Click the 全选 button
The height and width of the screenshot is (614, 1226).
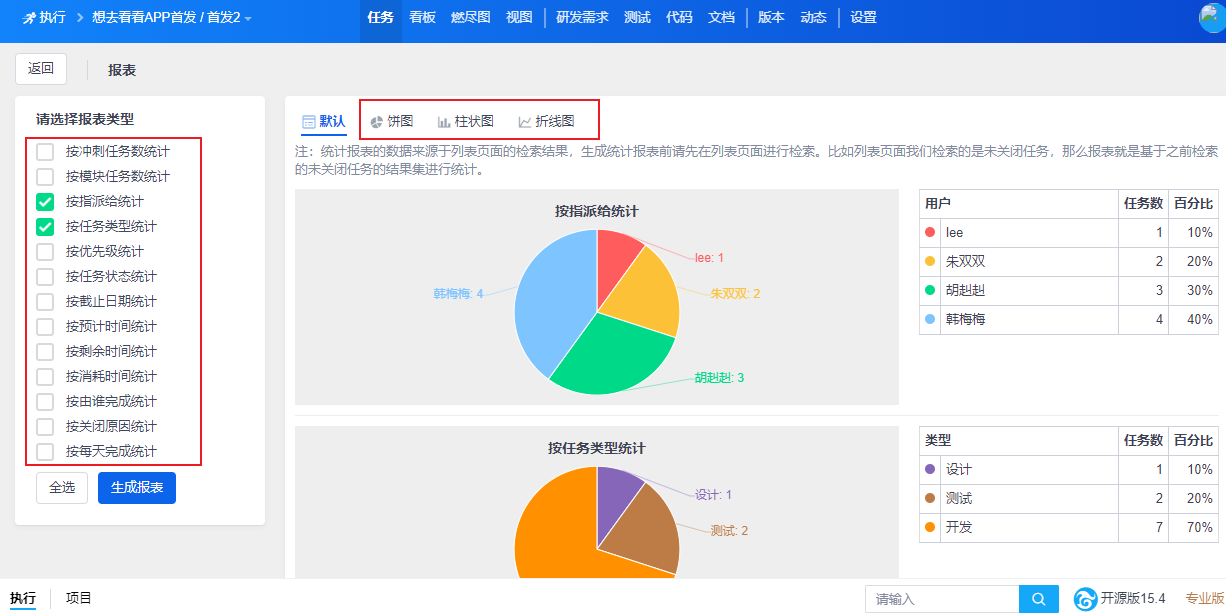coord(62,488)
